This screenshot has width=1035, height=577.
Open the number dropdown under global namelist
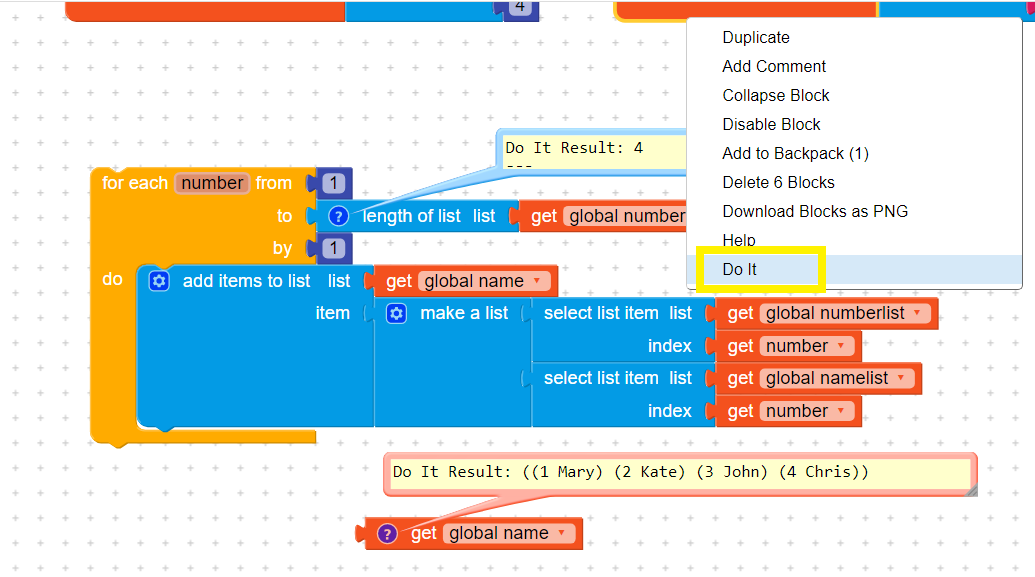coord(841,411)
